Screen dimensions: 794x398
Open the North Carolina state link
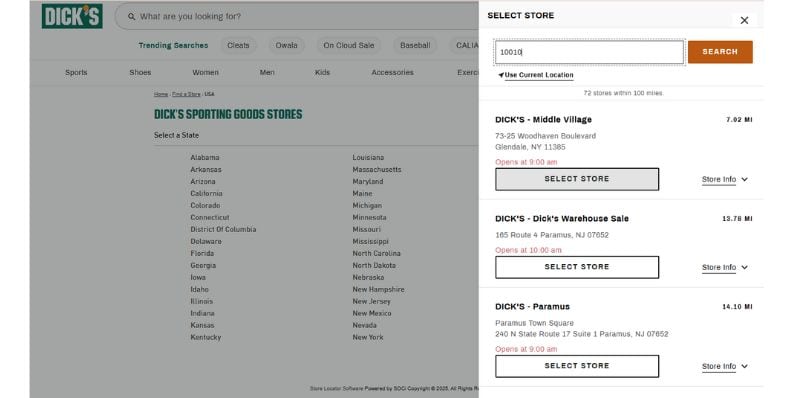377,253
